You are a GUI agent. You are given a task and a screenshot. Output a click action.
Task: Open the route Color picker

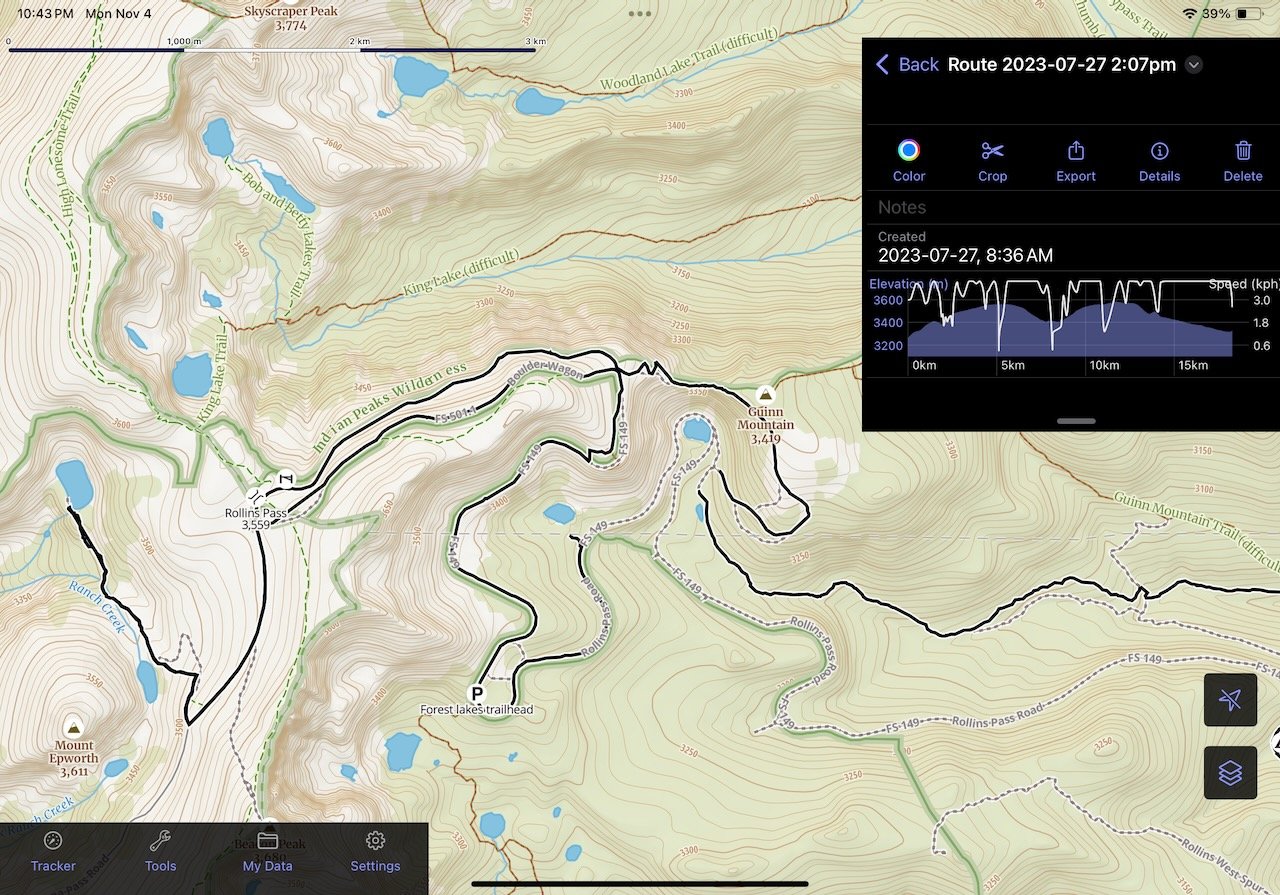[909, 161]
